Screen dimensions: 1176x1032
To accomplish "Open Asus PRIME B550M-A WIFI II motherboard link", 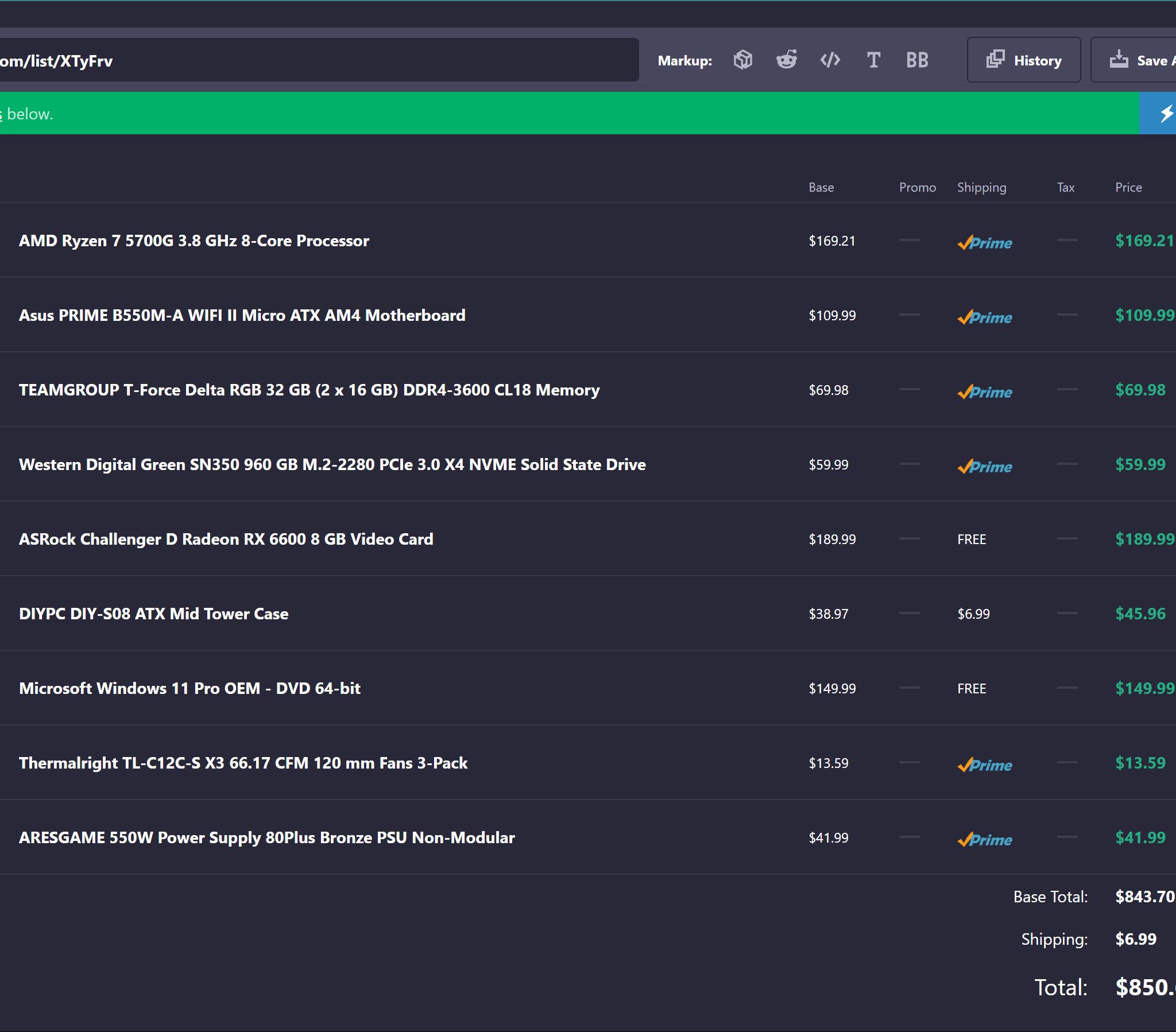I will [x=242, y=315].
